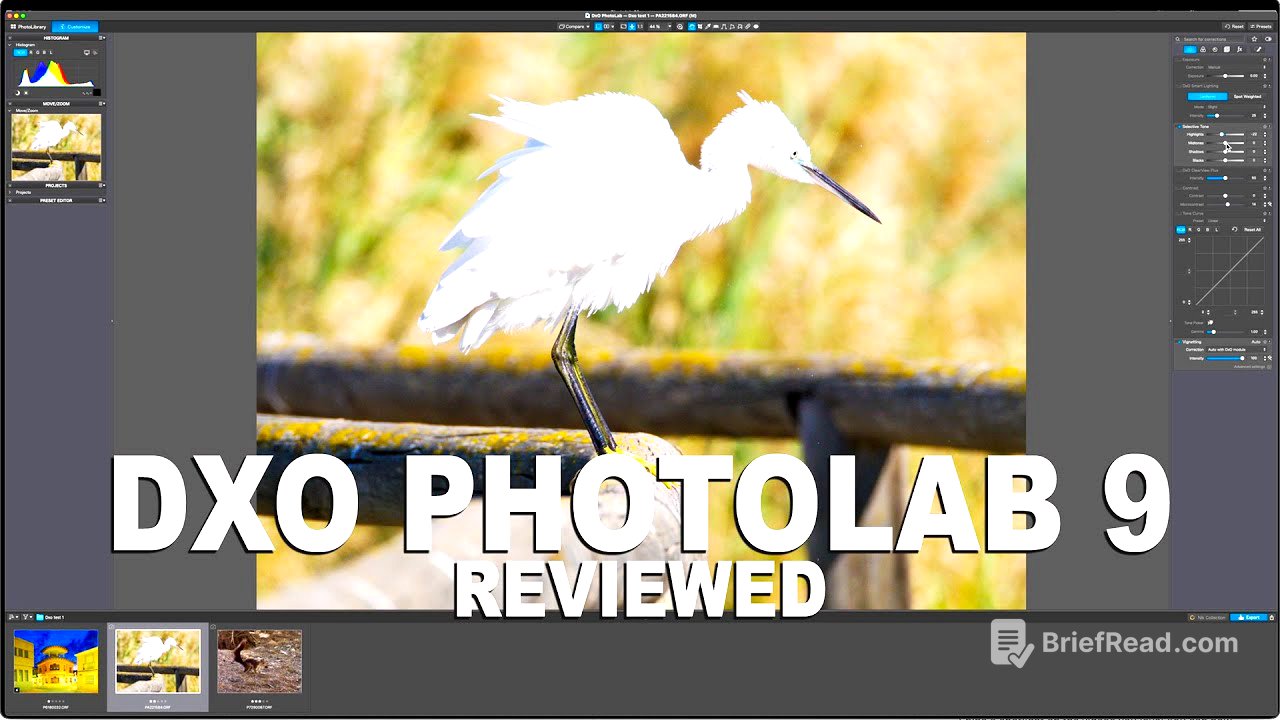The width and height of the screenshot is (1280, 720).
Task: Switch to the Customize tab
Action: [x=75, y=26]
